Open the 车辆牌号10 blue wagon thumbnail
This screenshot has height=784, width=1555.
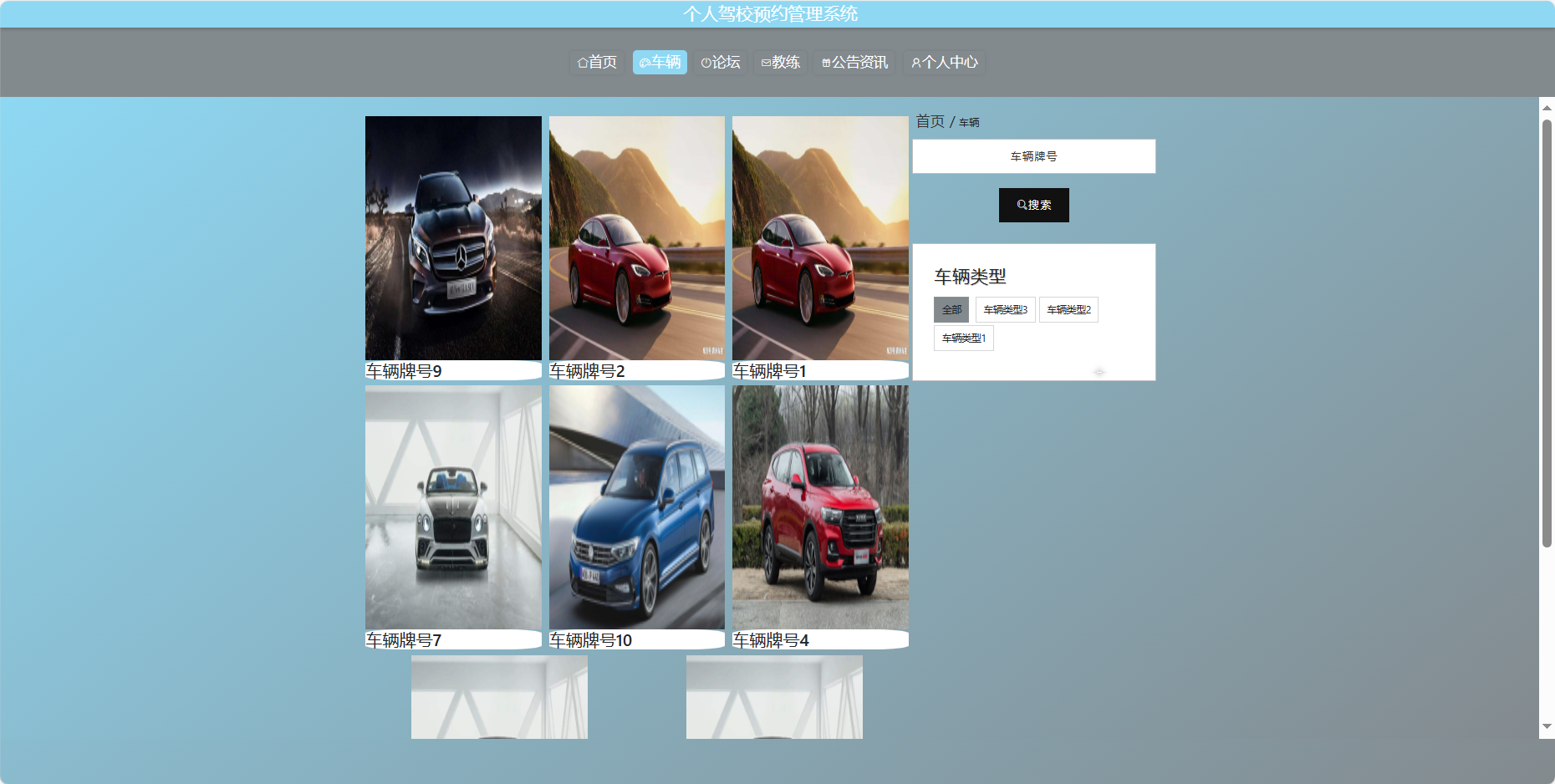click(637, 507)
